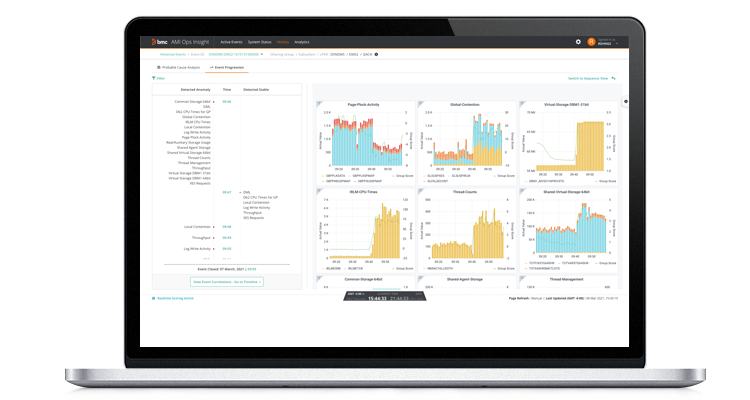Click the info icon after DATA breadcrumb

(x=376, y=54)
